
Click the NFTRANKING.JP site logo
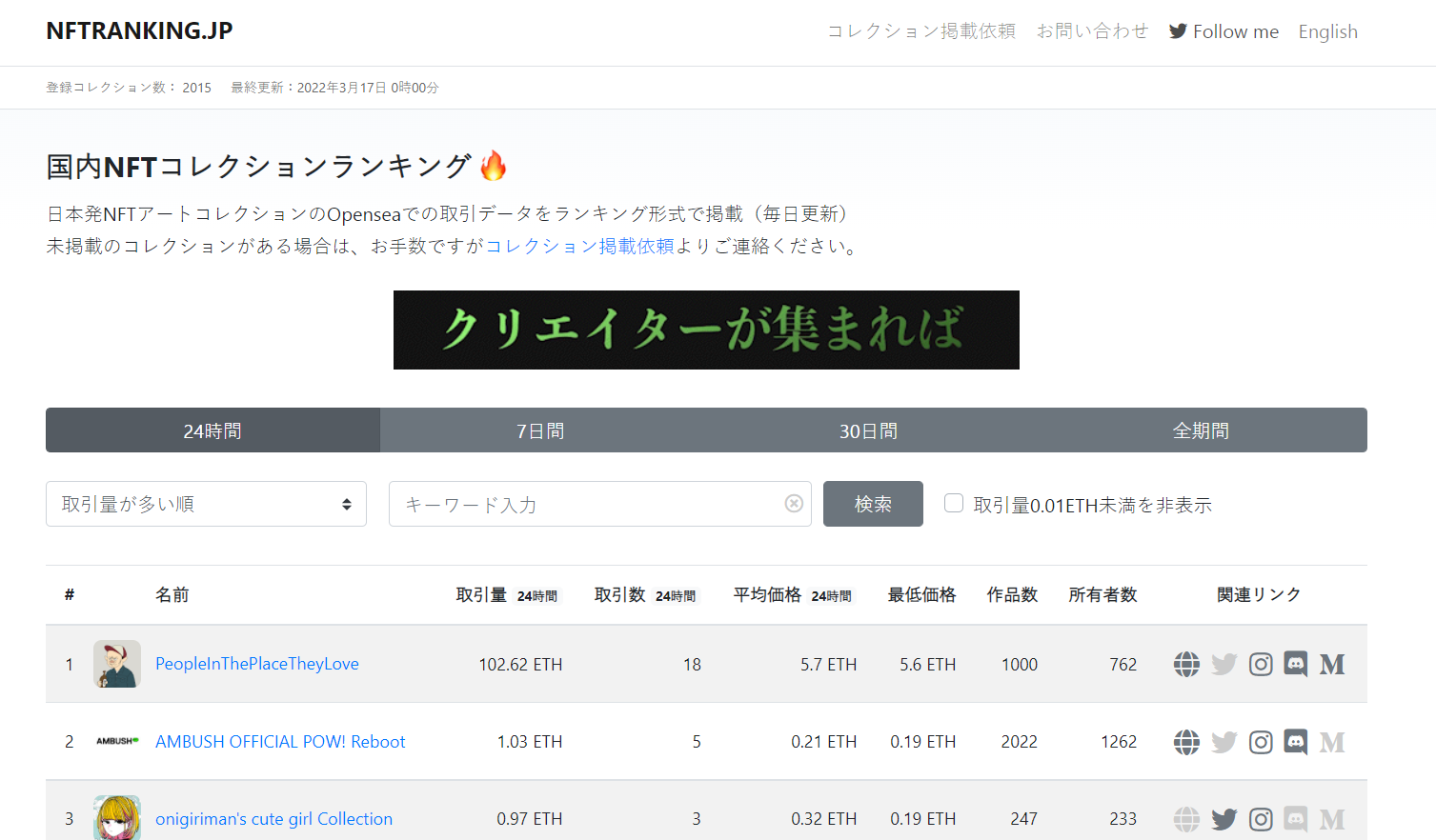tap(139, 30)
